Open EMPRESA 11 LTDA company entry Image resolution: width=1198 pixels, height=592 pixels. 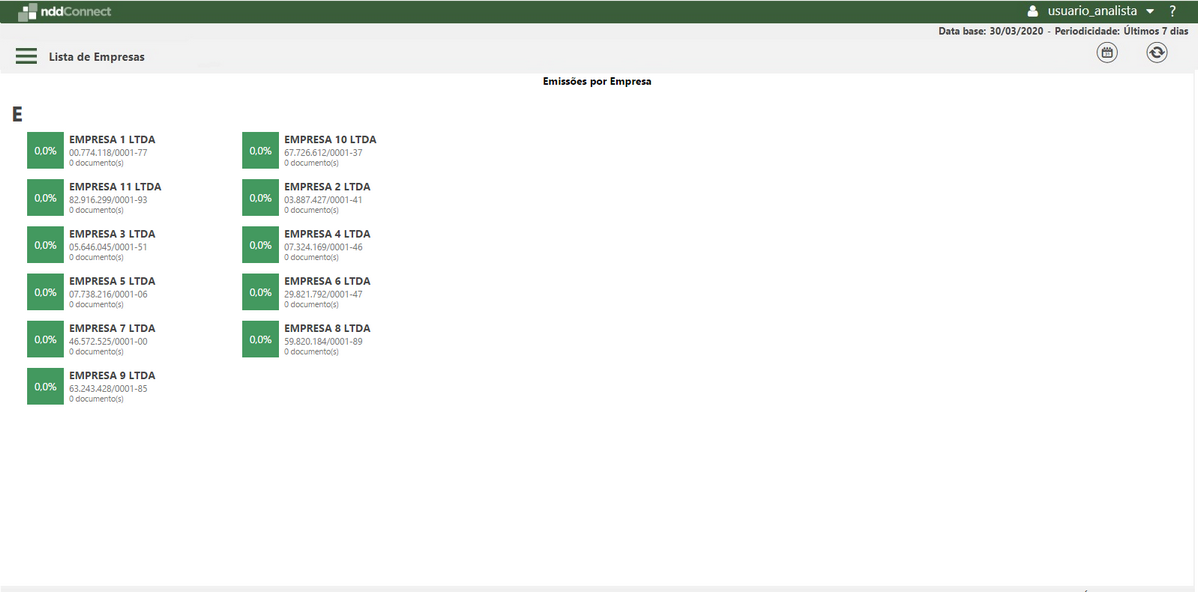(x=114, y=186)
